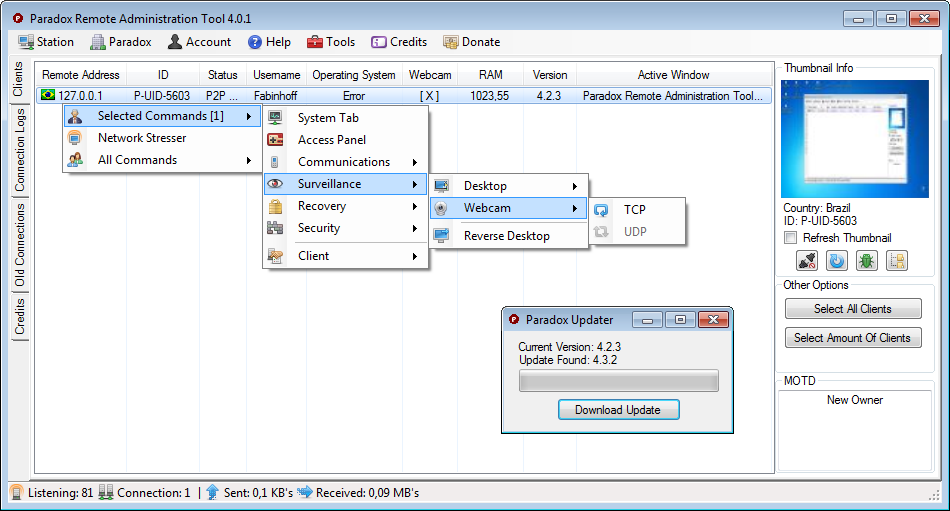The width and height of the screenshot is (950, 511).
Task: Click the 'New Owner' MOTD text
Action: pos(855,400)
